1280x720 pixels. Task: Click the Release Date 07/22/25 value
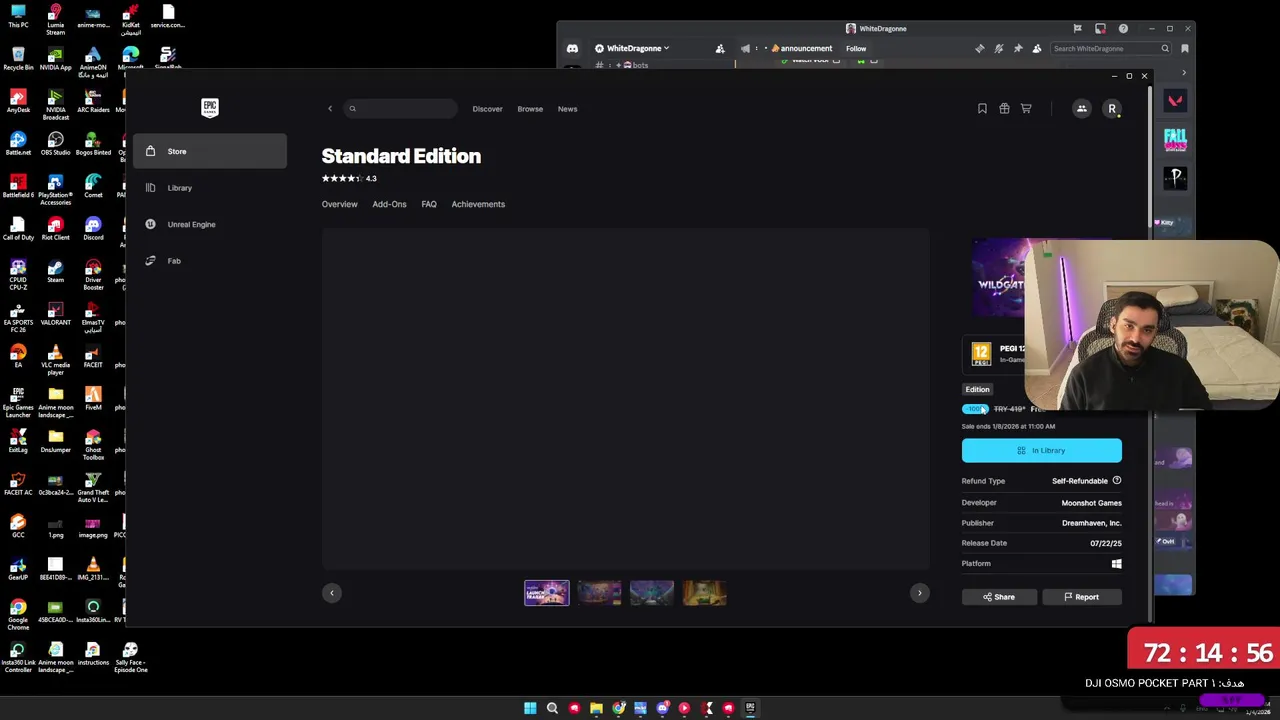pyautogui.click(x=1106, y=543)
